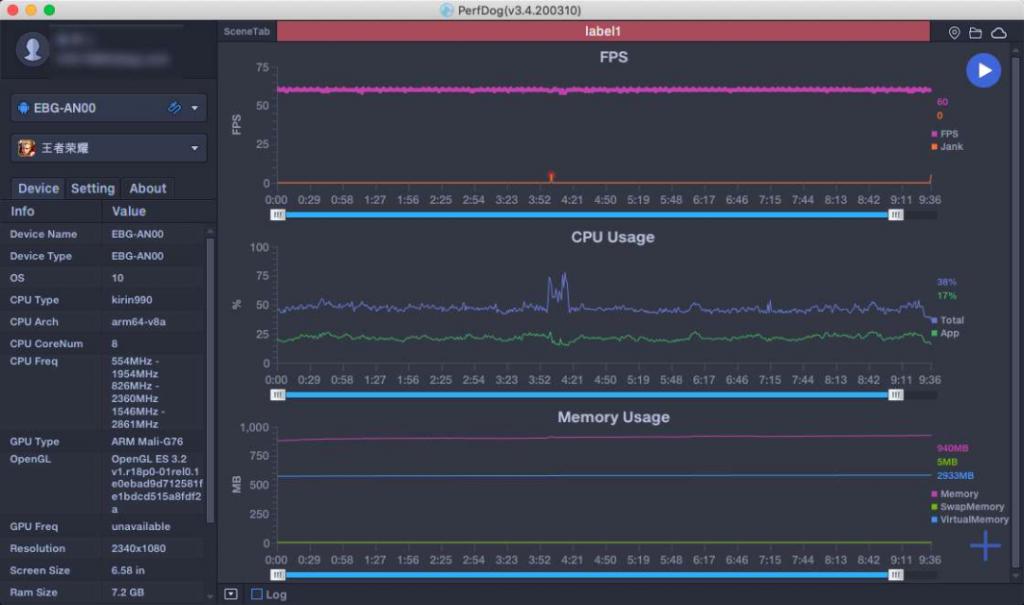
Task: Click the 38% total CPU reading
Action: (x=946, y=282)
